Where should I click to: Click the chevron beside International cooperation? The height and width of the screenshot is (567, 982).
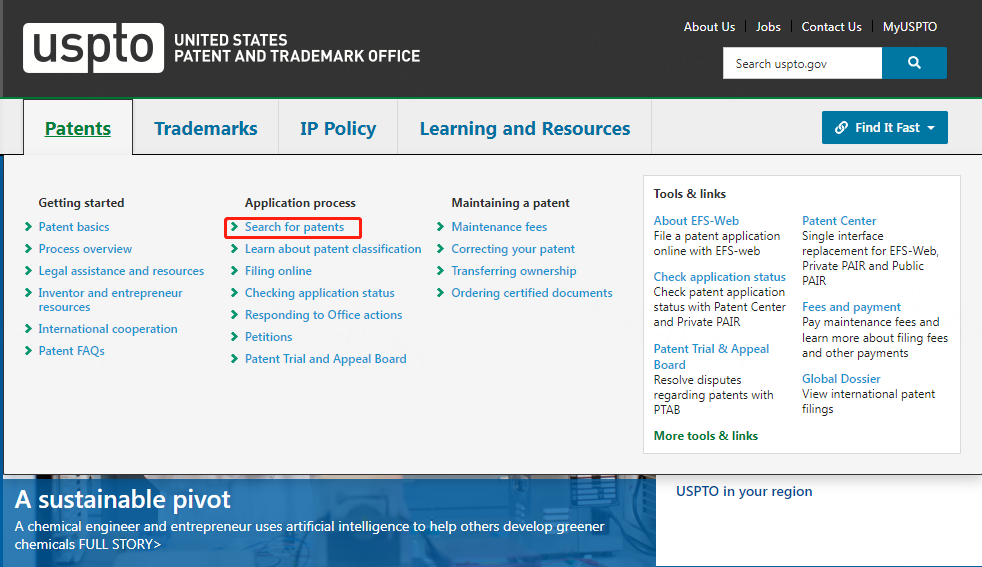[x=28, y=329]
